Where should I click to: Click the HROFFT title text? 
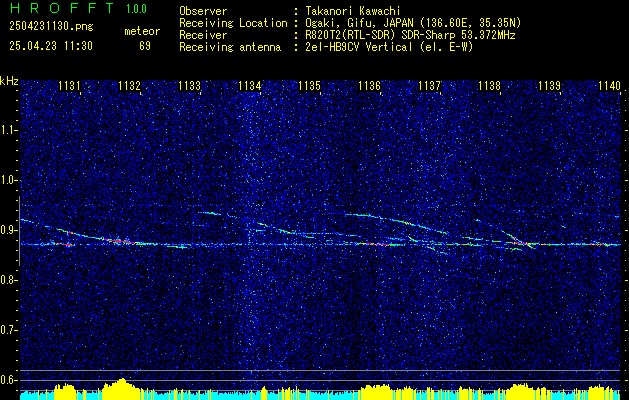pos(62,8)
